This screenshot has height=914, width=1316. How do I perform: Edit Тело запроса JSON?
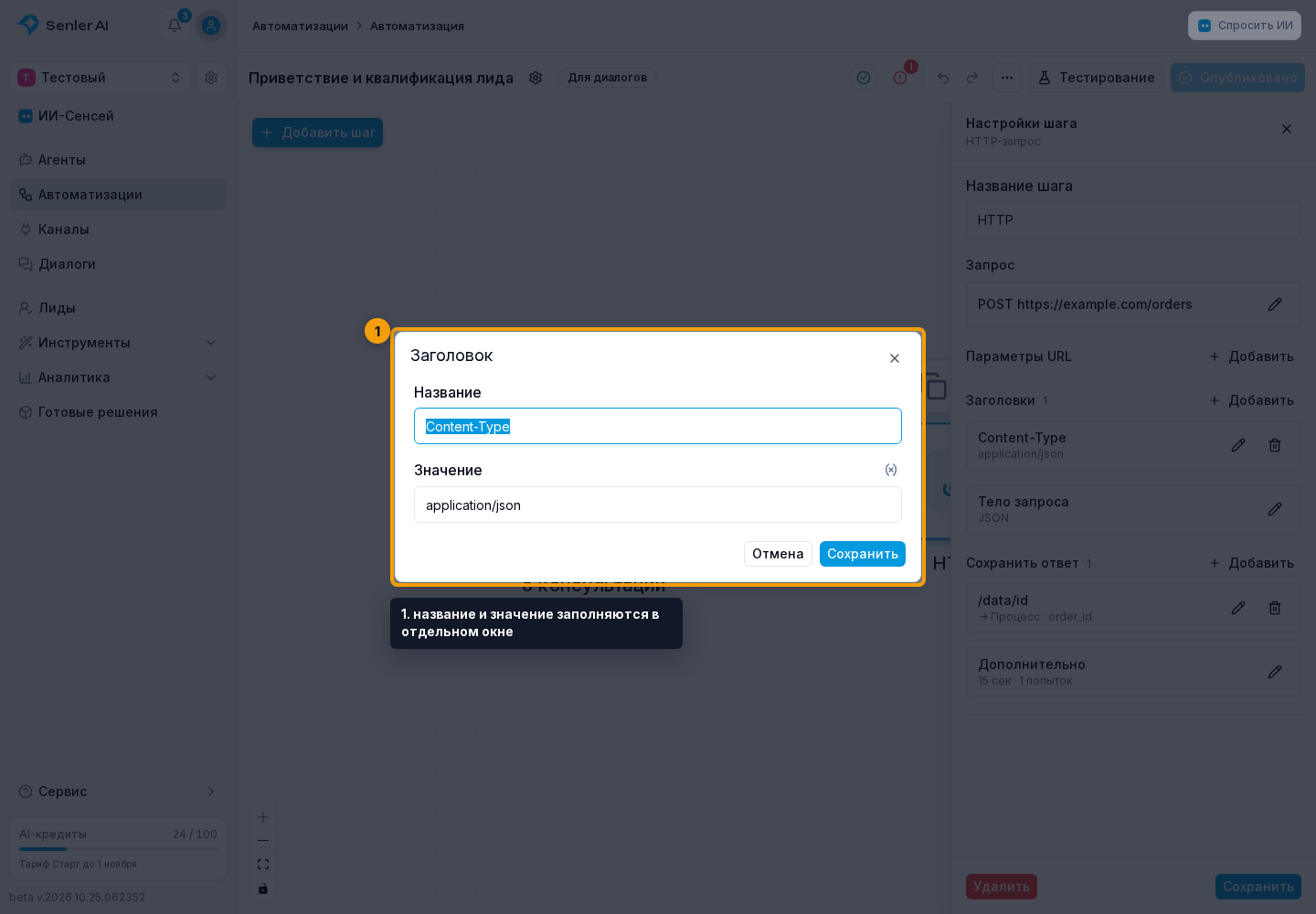tap(1275, 509)
